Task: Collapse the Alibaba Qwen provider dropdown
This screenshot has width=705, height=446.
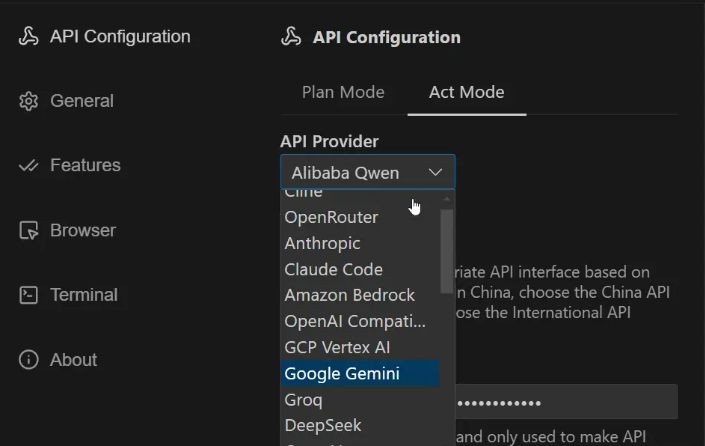Action: pos(368,172)
